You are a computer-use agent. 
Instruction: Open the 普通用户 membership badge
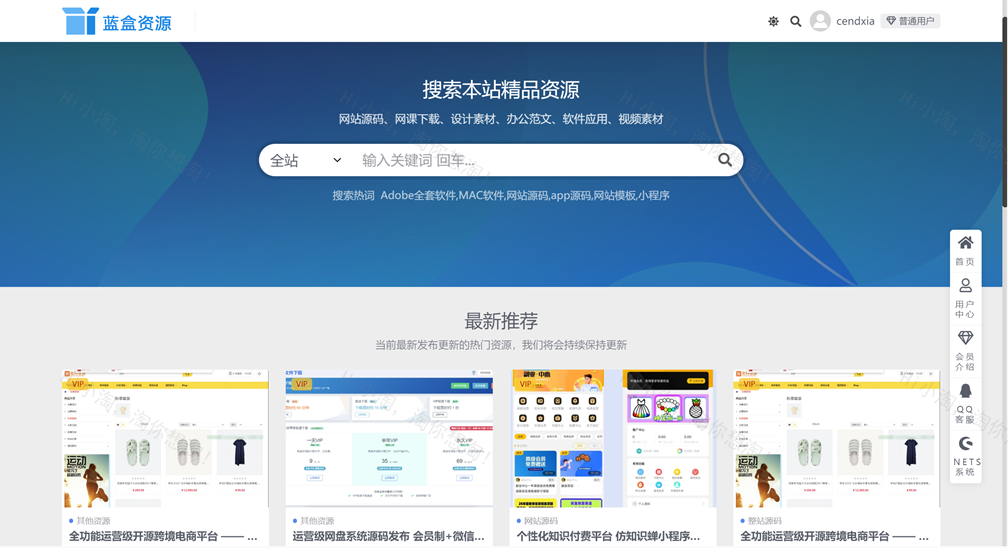pyautogui.click(x=910, y=21)
